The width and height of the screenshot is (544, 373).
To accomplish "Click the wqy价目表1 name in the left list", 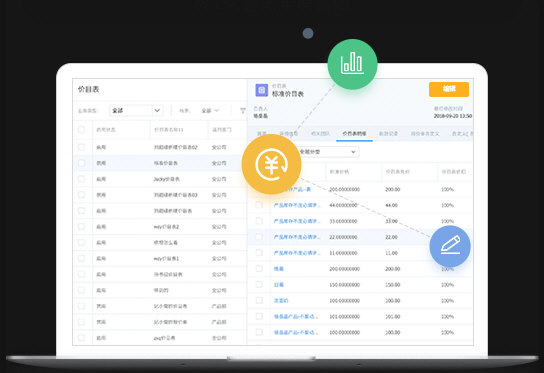I will 167,259.
